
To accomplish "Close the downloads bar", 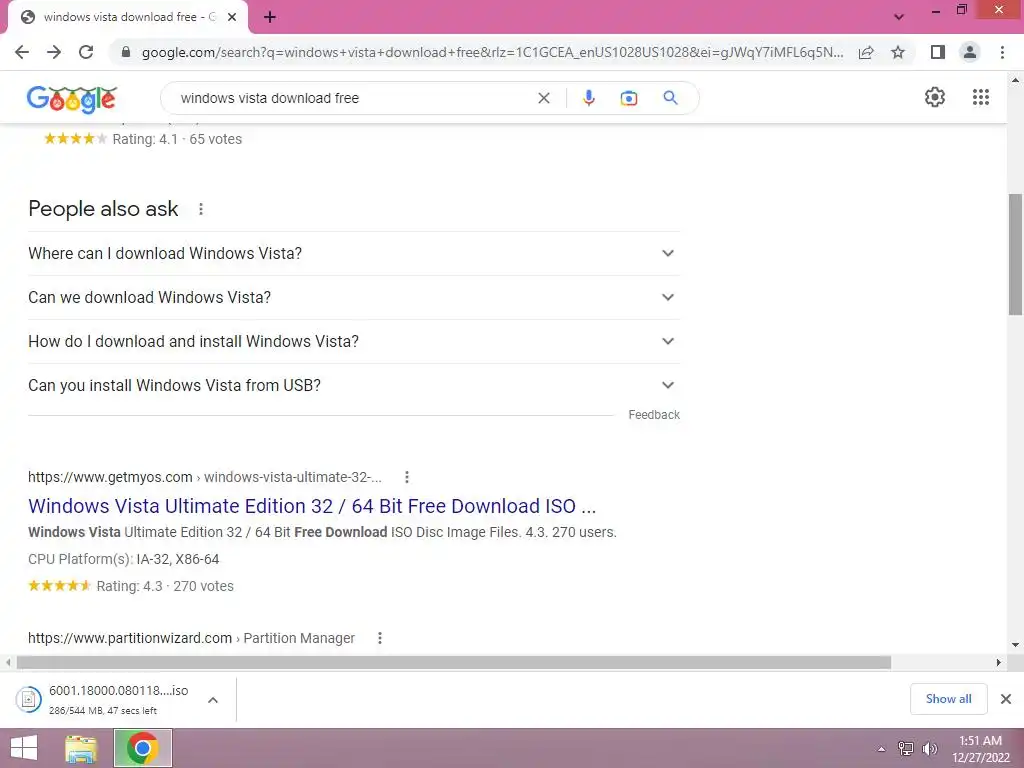I will [1006, 699].
